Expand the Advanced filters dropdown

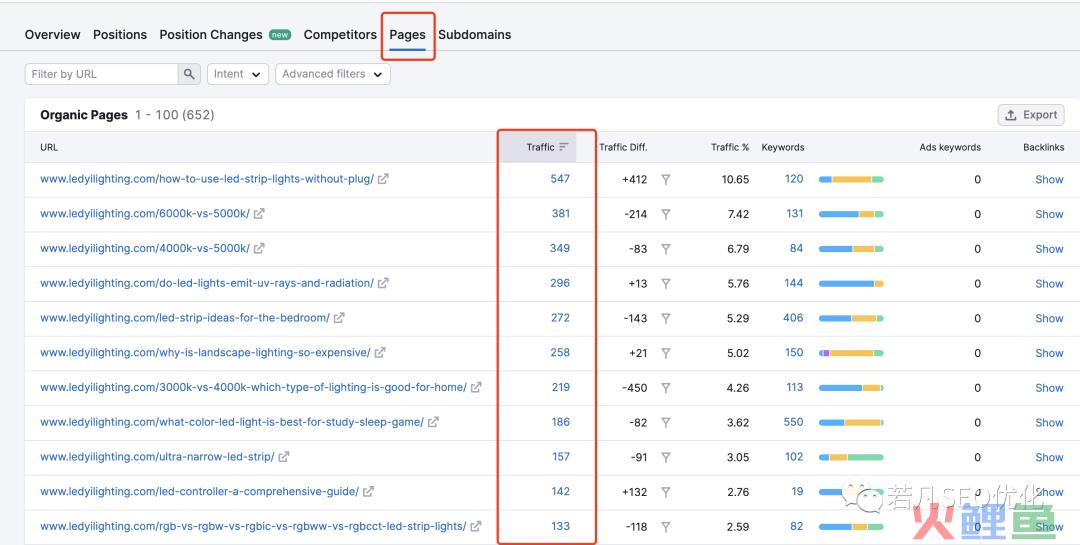coord(333,74)
